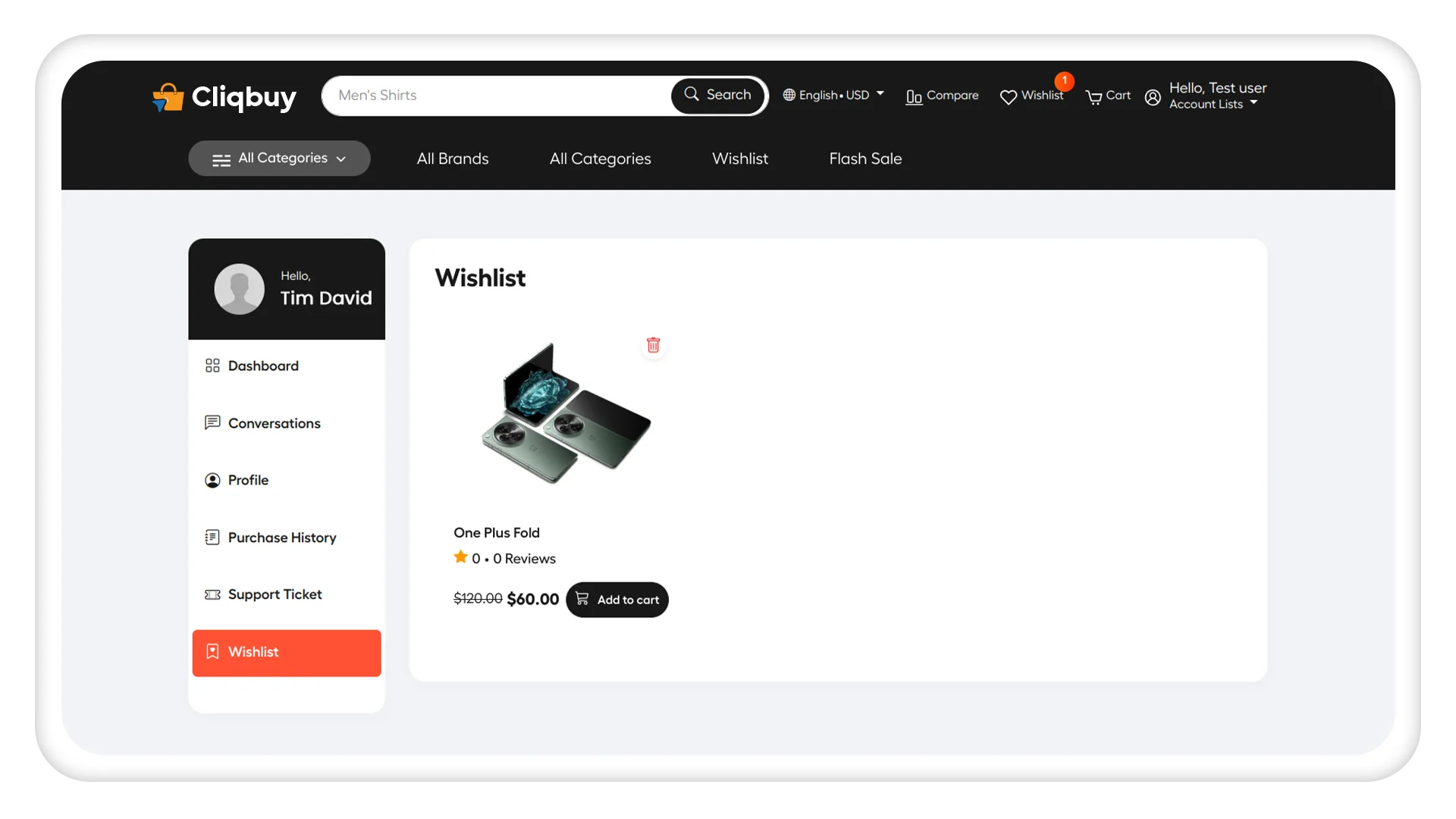The image size is (1456, 819).
Task: Select the Profile sidebar option
Action: 248,480
